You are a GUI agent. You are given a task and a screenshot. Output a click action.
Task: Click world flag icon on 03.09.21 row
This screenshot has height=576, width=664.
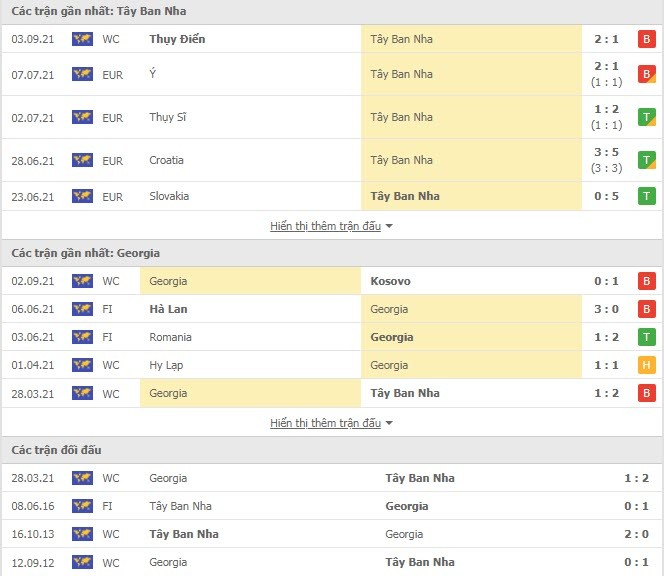(x=82, y=39)
